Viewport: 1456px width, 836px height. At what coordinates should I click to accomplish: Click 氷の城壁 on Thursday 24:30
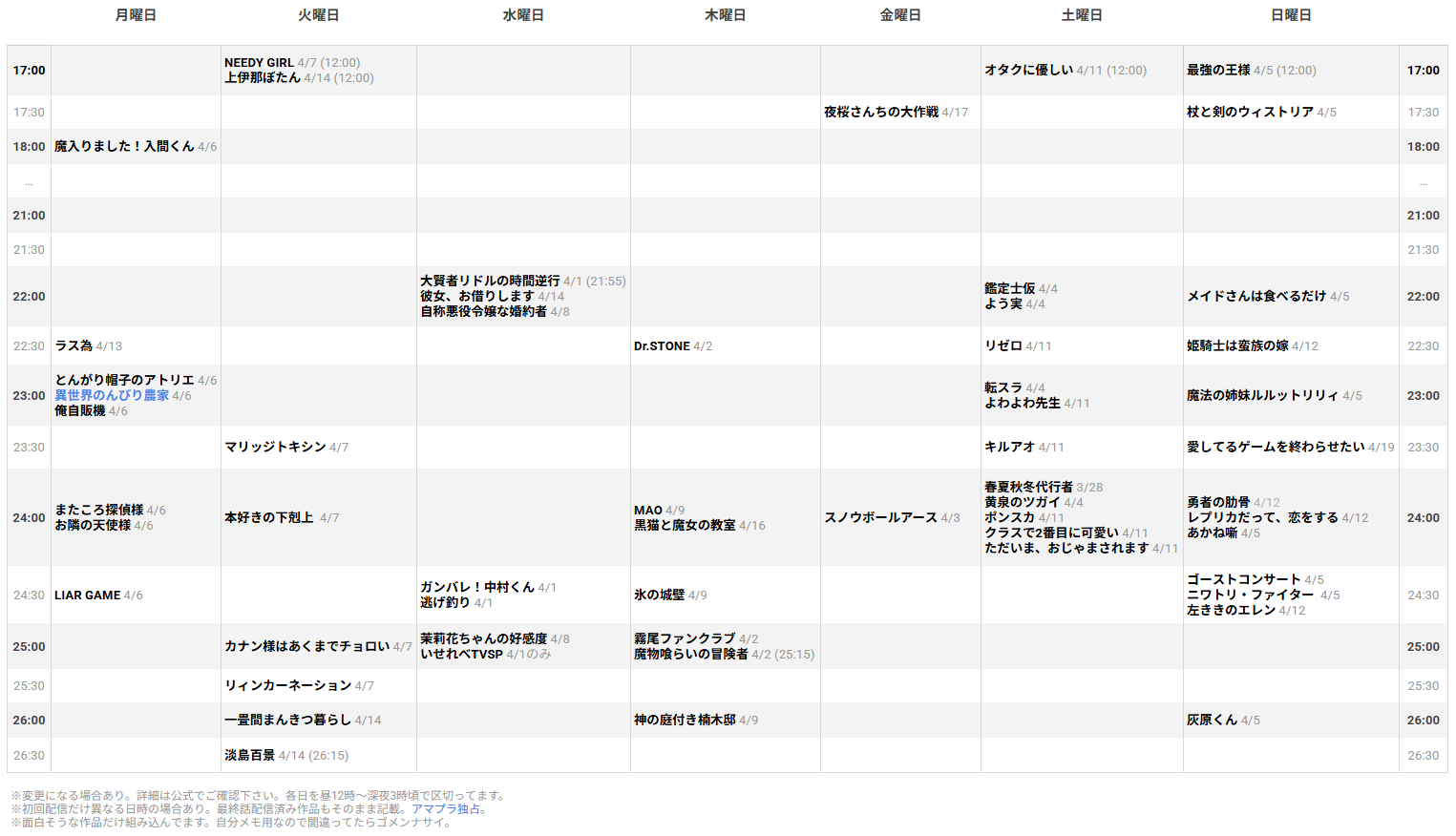(659, 595)
